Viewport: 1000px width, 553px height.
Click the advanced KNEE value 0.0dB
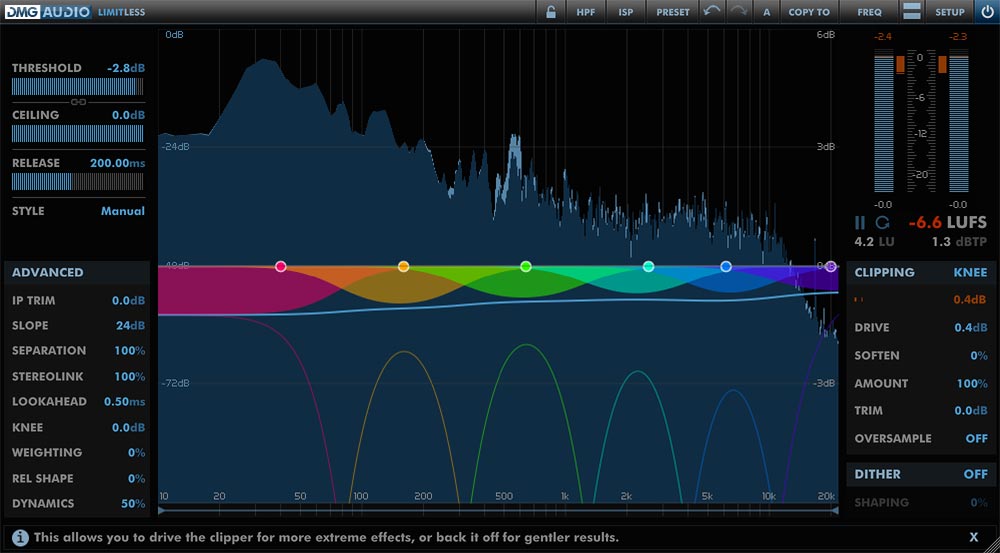tap(128, 427)
